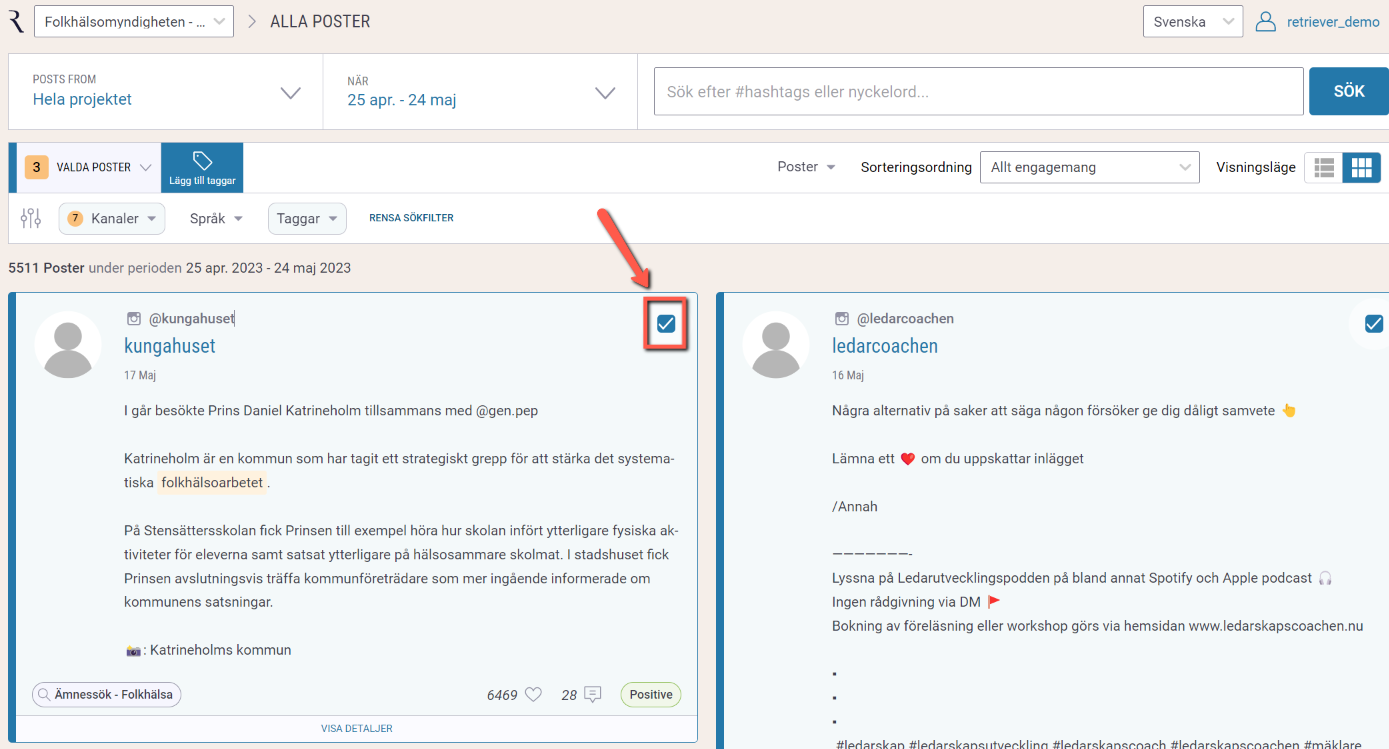Click the Ämnessök - Folkhälsa tag chip
Viewport: 1389px width, 749px height.
(x=107, y=694)
